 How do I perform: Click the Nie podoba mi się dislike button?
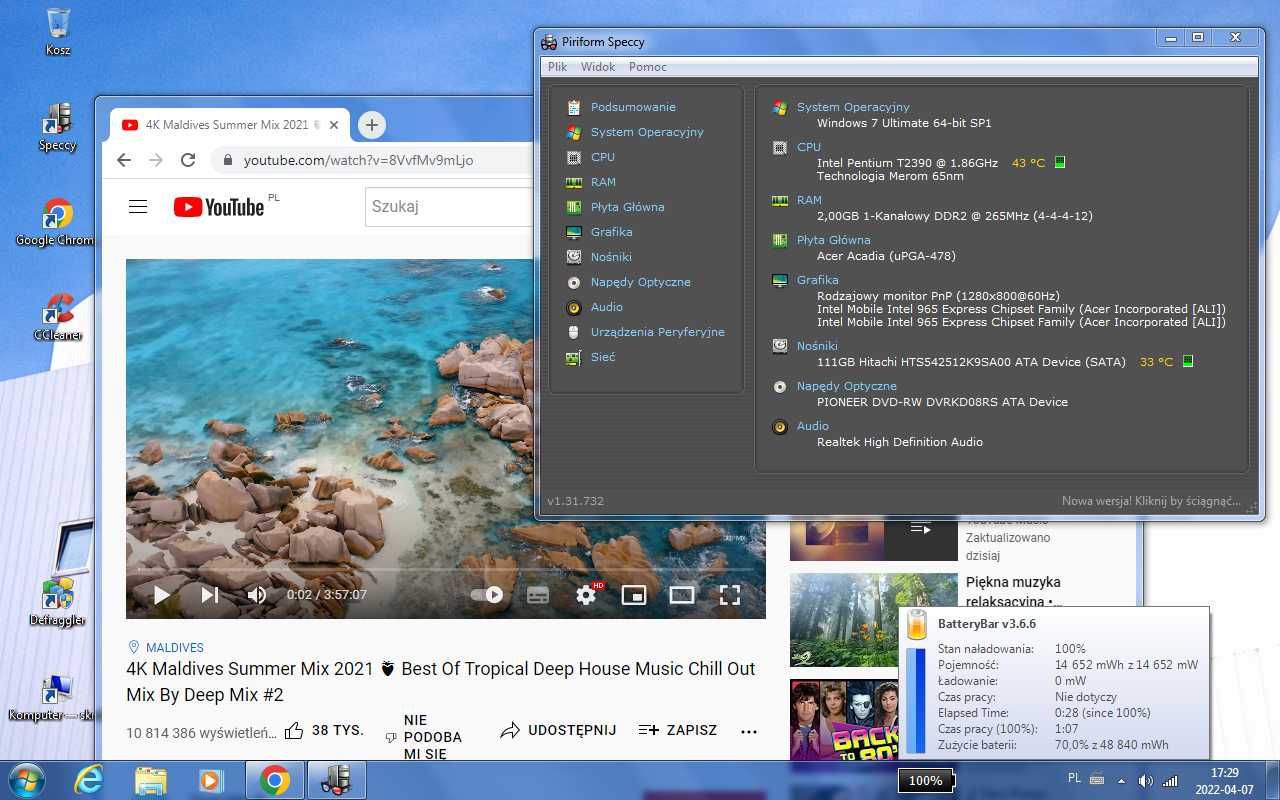pos(424,737)
